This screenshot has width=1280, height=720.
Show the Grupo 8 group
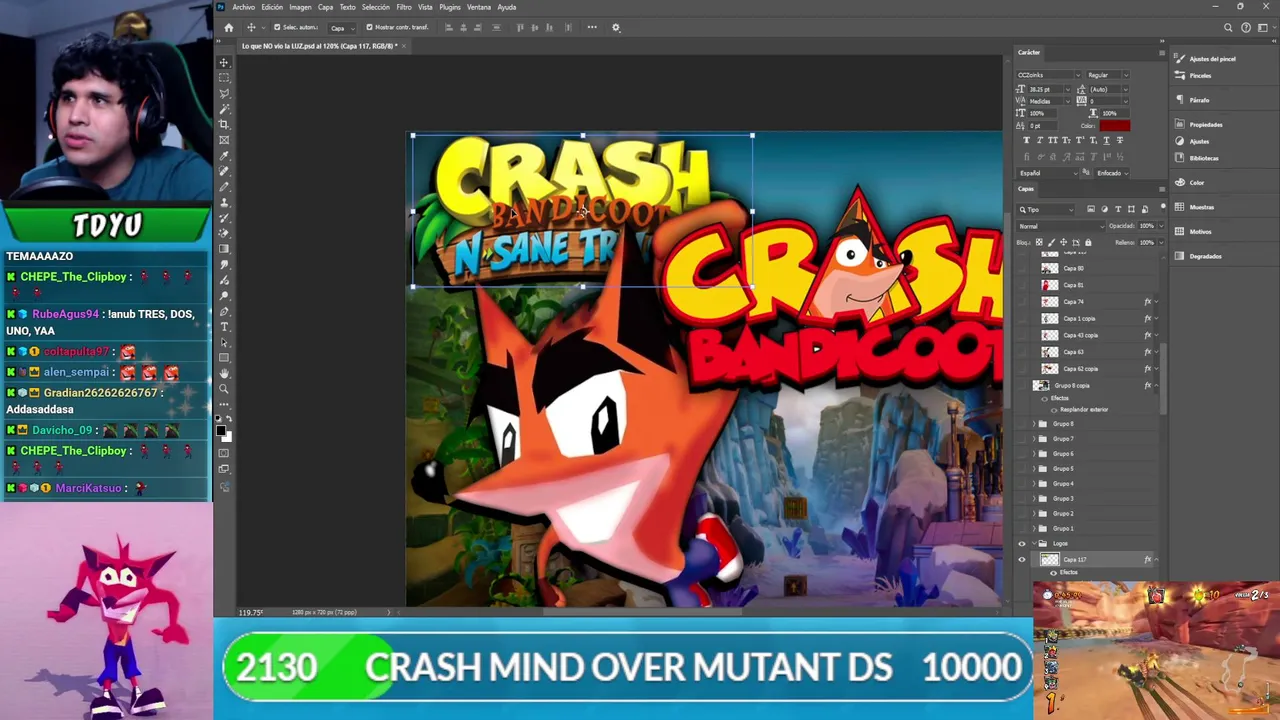point(1022,424)
